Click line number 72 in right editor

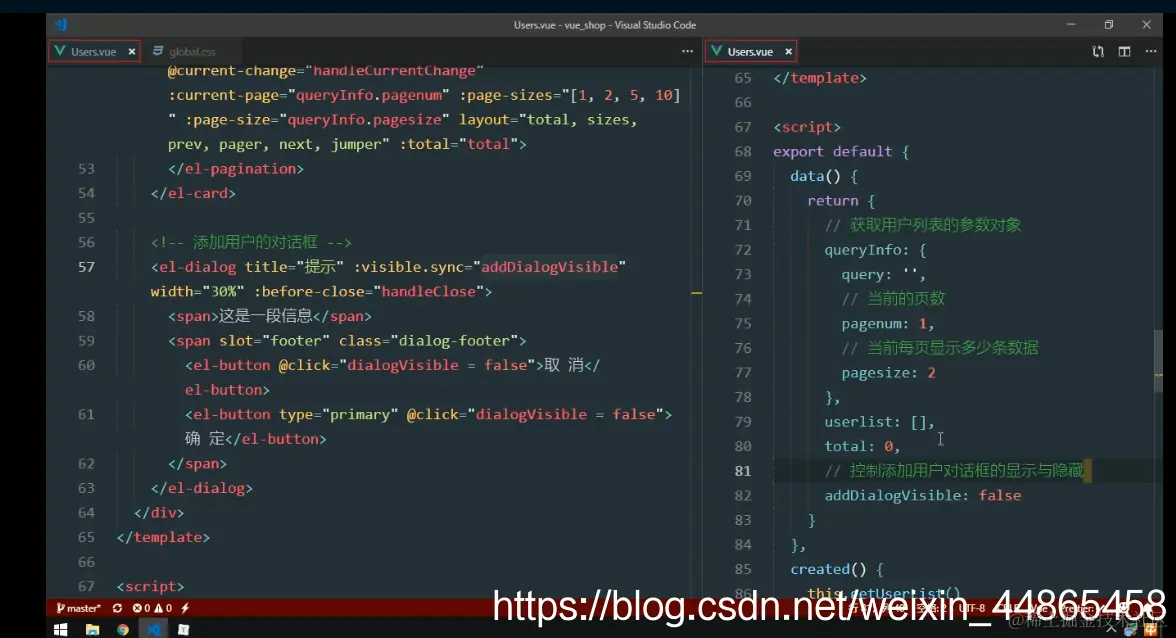tap(742, 250)
